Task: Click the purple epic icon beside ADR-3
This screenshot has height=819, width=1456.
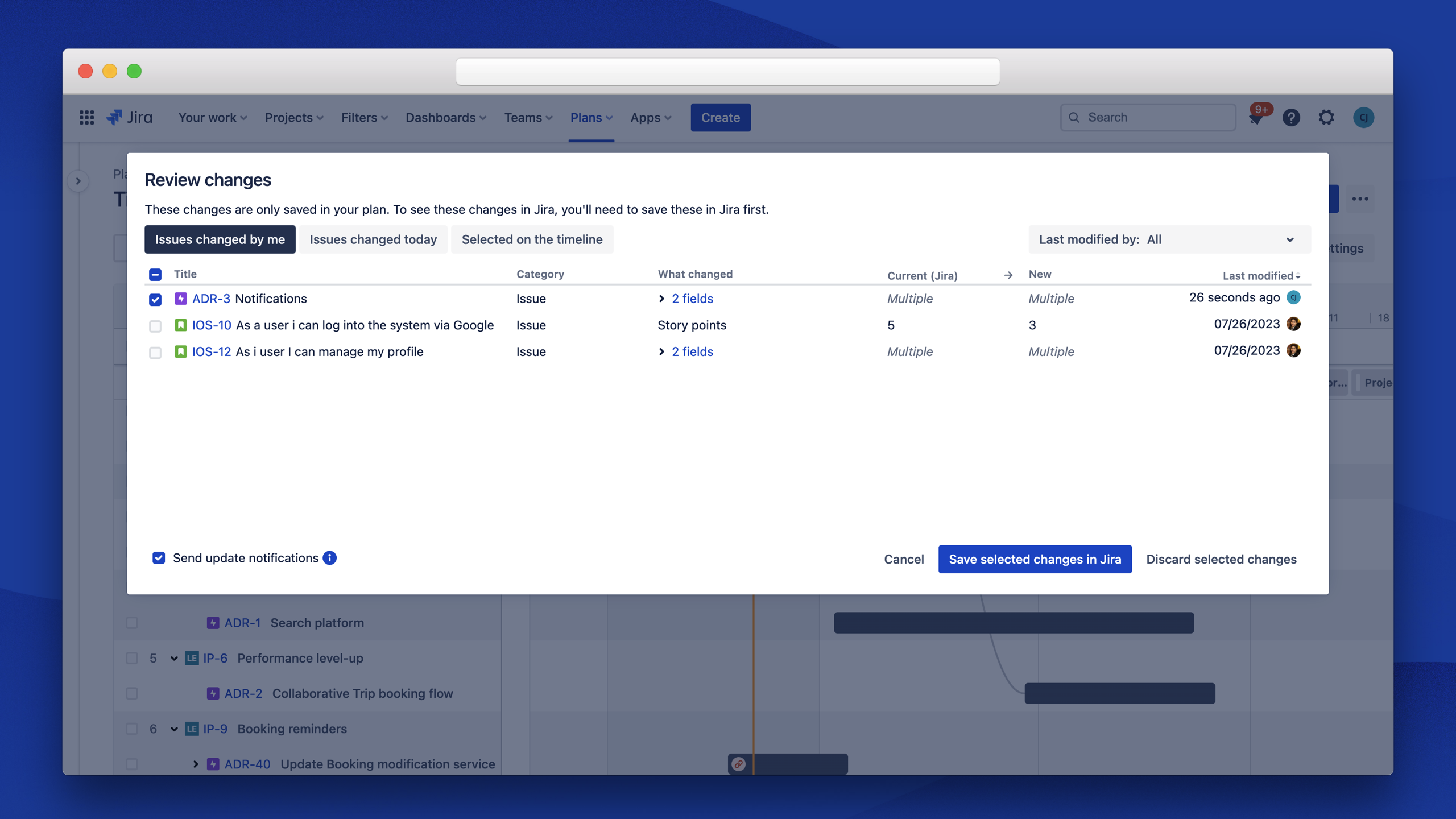Action: point(180,299)
